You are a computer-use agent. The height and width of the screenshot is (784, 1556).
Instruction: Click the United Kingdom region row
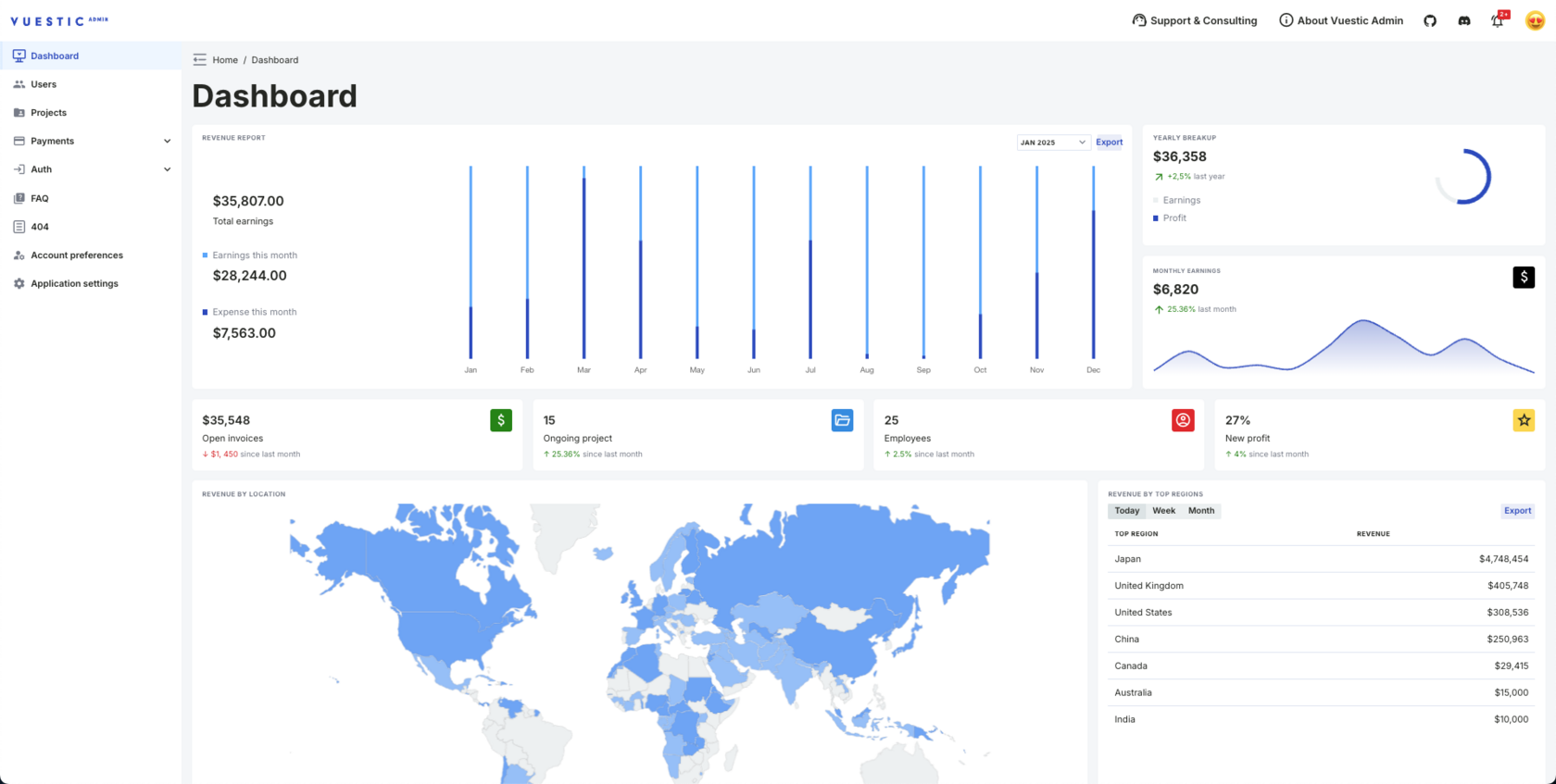point(1322,586)
